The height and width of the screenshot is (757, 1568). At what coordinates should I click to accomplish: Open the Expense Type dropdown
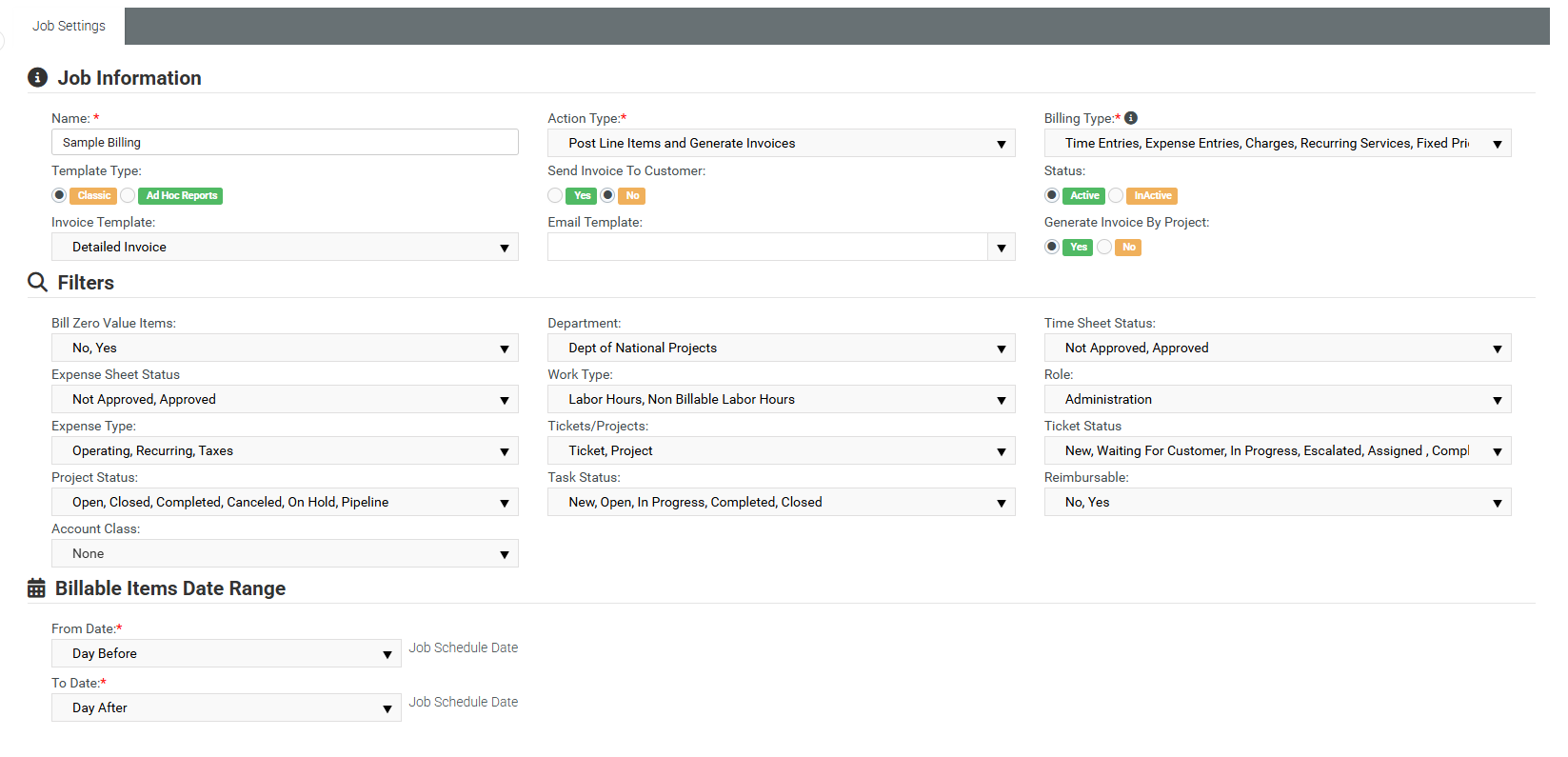click(x=285, y=450)
